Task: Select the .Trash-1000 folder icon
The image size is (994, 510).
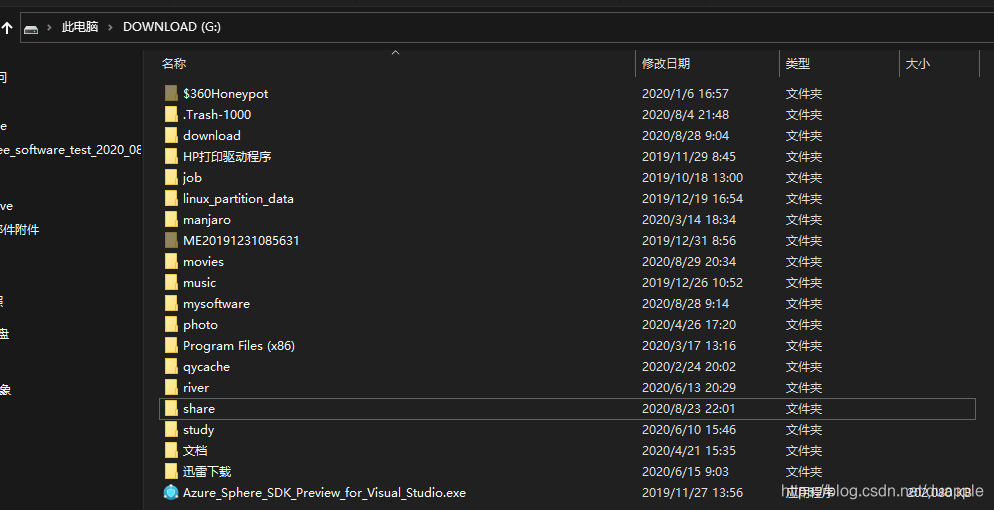Action: [171, 115]
